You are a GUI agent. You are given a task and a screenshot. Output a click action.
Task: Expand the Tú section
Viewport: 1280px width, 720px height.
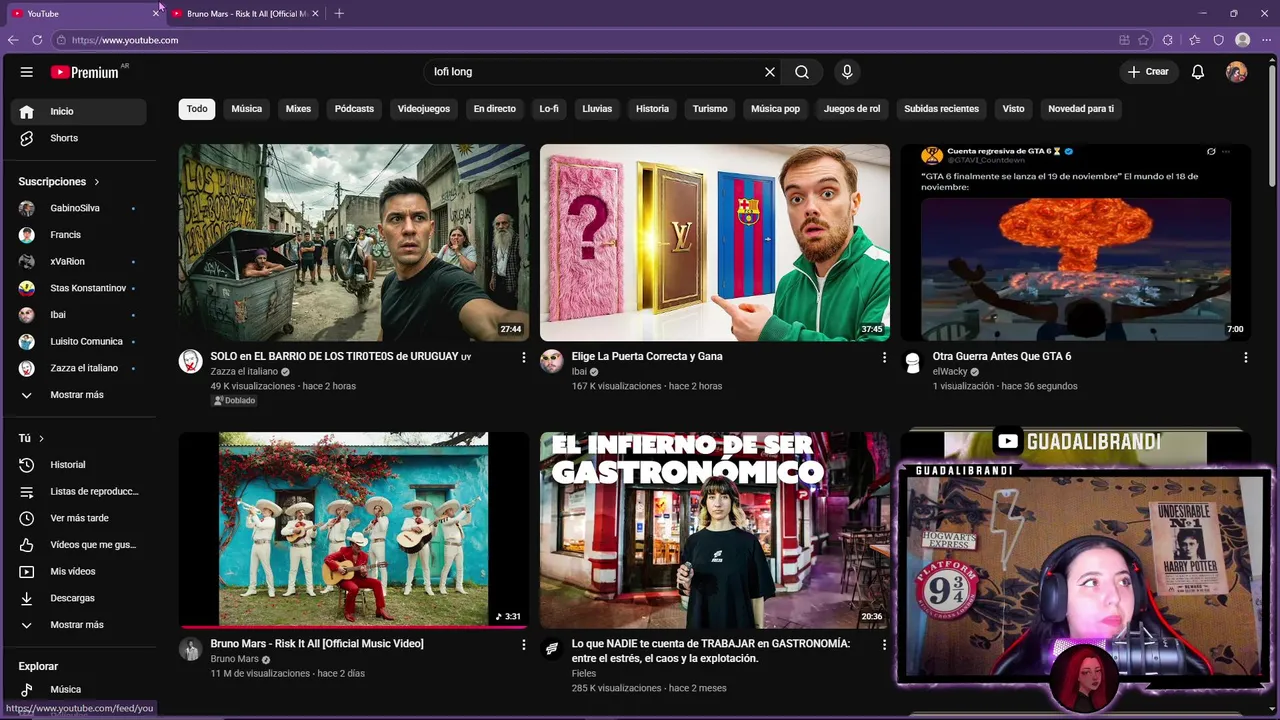click(x=32, y=438)
